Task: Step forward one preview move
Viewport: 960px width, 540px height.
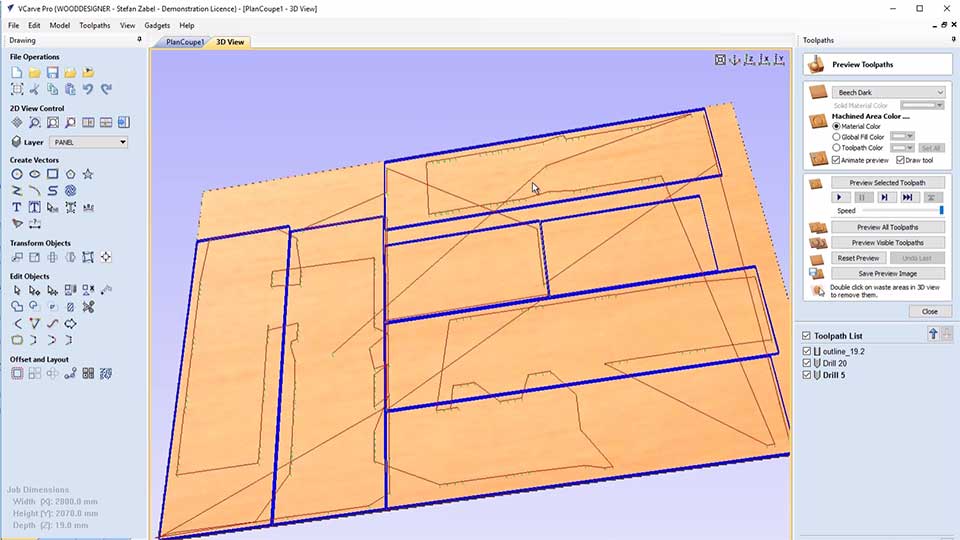Action: (885, 197)
